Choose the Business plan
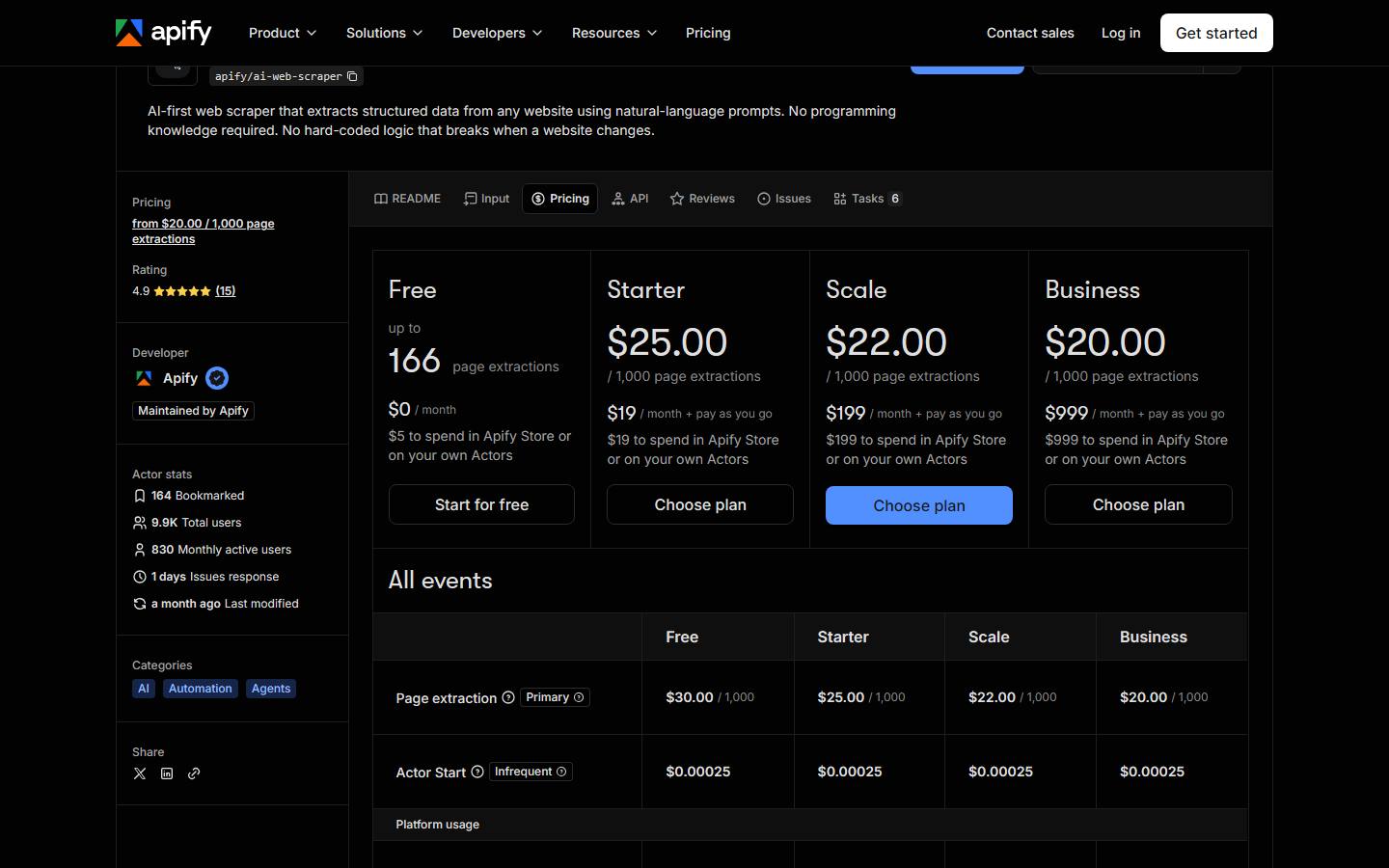The width and height of the screenshot is (1389, 868). coord(1138,504)
